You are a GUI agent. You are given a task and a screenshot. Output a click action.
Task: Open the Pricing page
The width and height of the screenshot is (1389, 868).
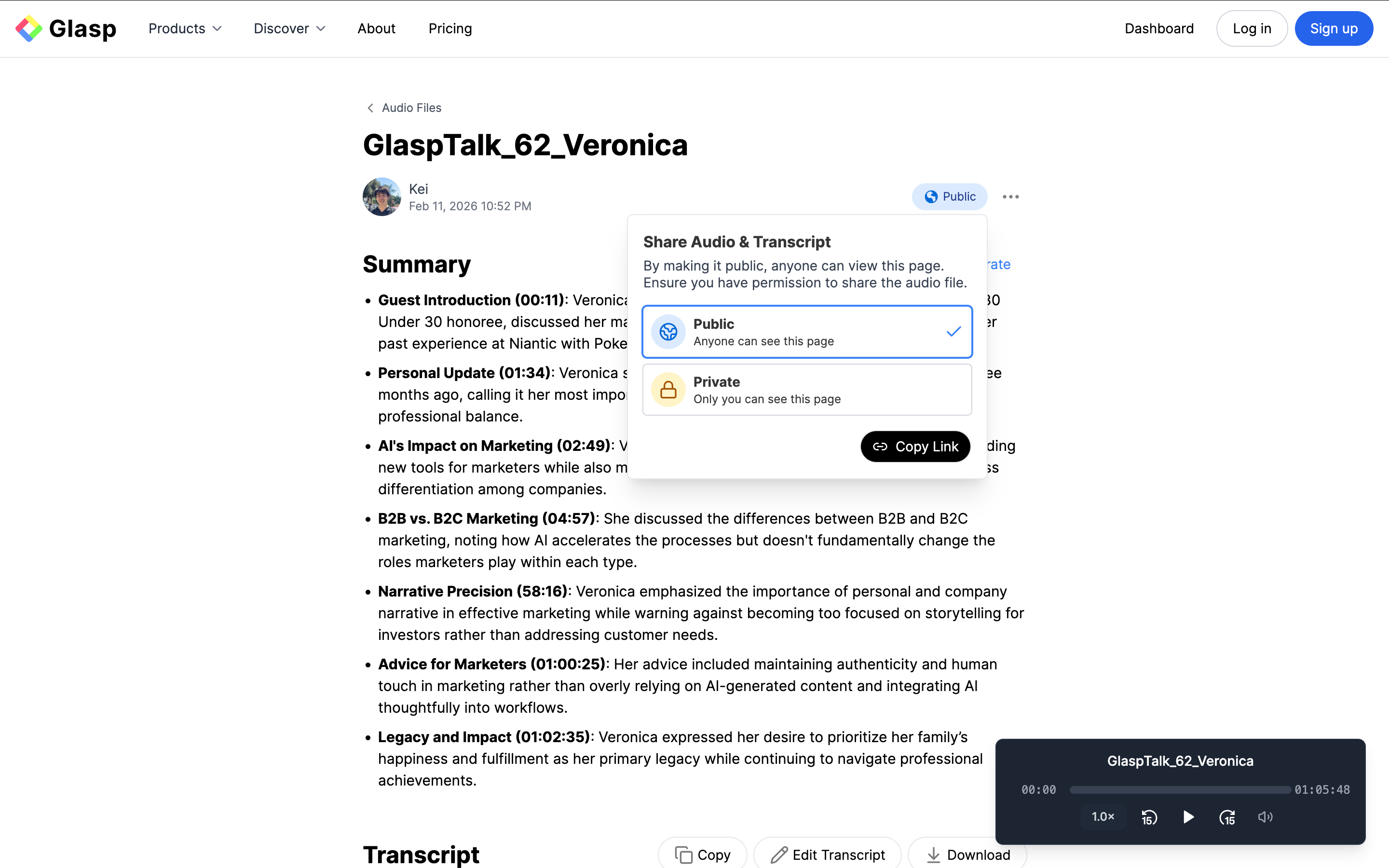[450, 29]
